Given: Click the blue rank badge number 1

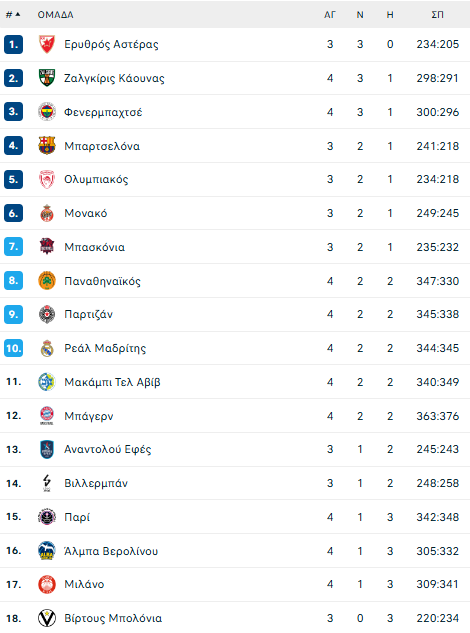Looking at the screenshot, I should pyautogui.click(x=13, y=44).
